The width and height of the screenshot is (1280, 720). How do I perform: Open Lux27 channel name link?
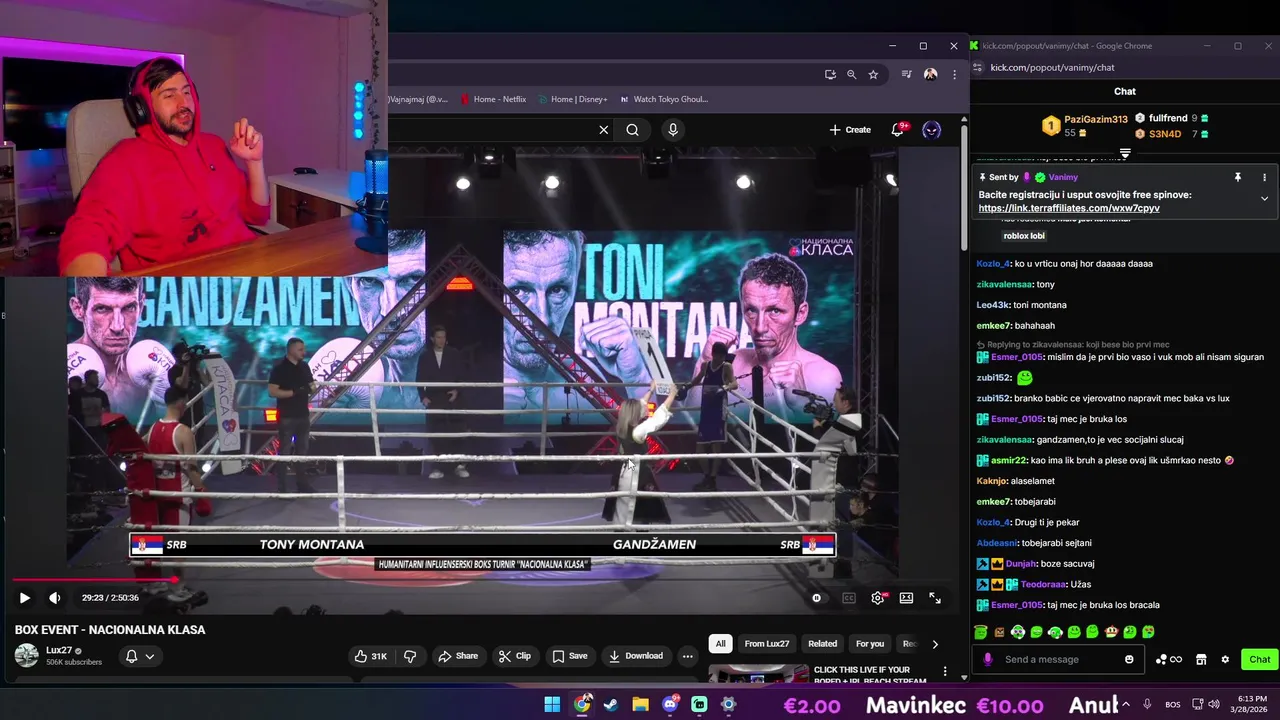[59, 650]
